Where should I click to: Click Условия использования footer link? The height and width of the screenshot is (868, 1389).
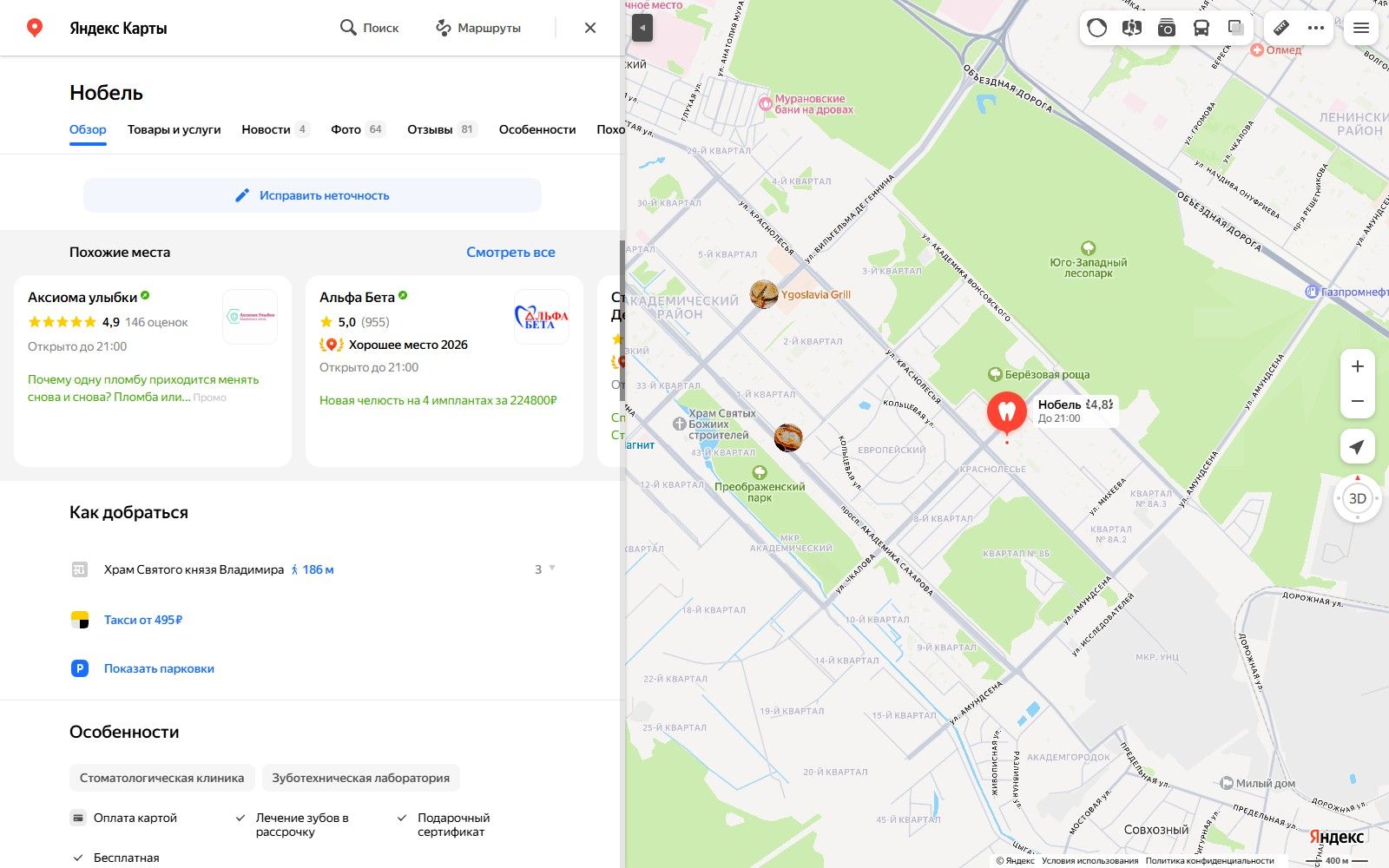pos(1089,861)
